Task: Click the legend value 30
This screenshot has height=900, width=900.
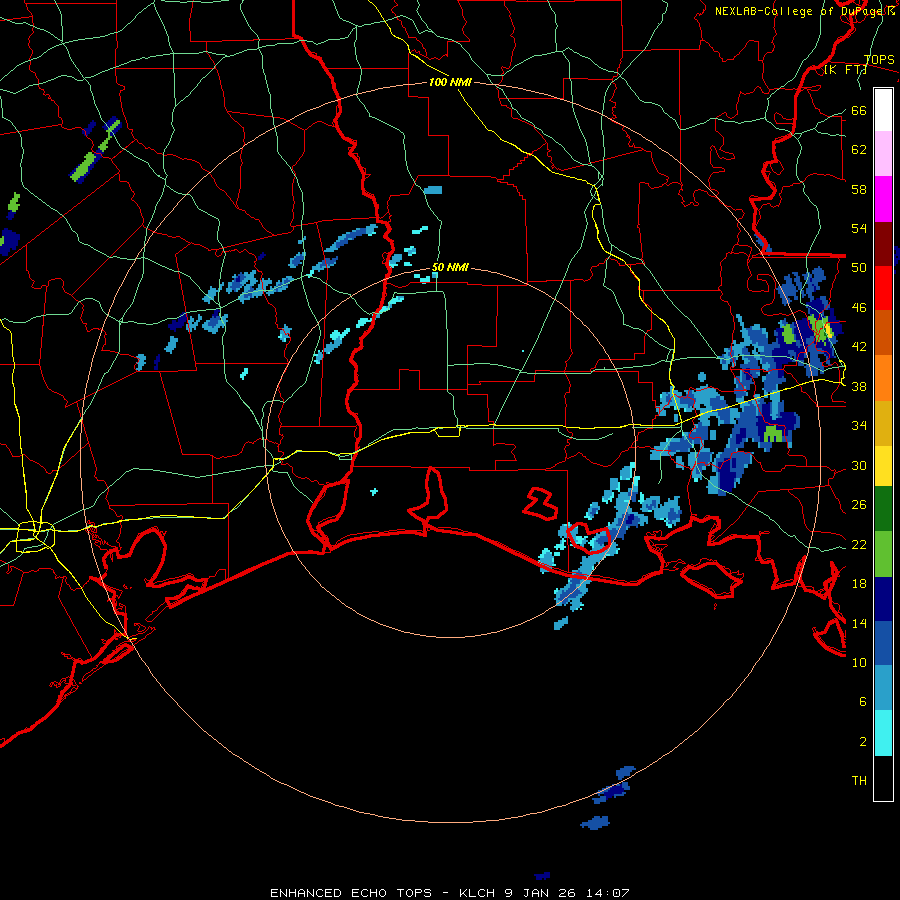Action: 859,465
